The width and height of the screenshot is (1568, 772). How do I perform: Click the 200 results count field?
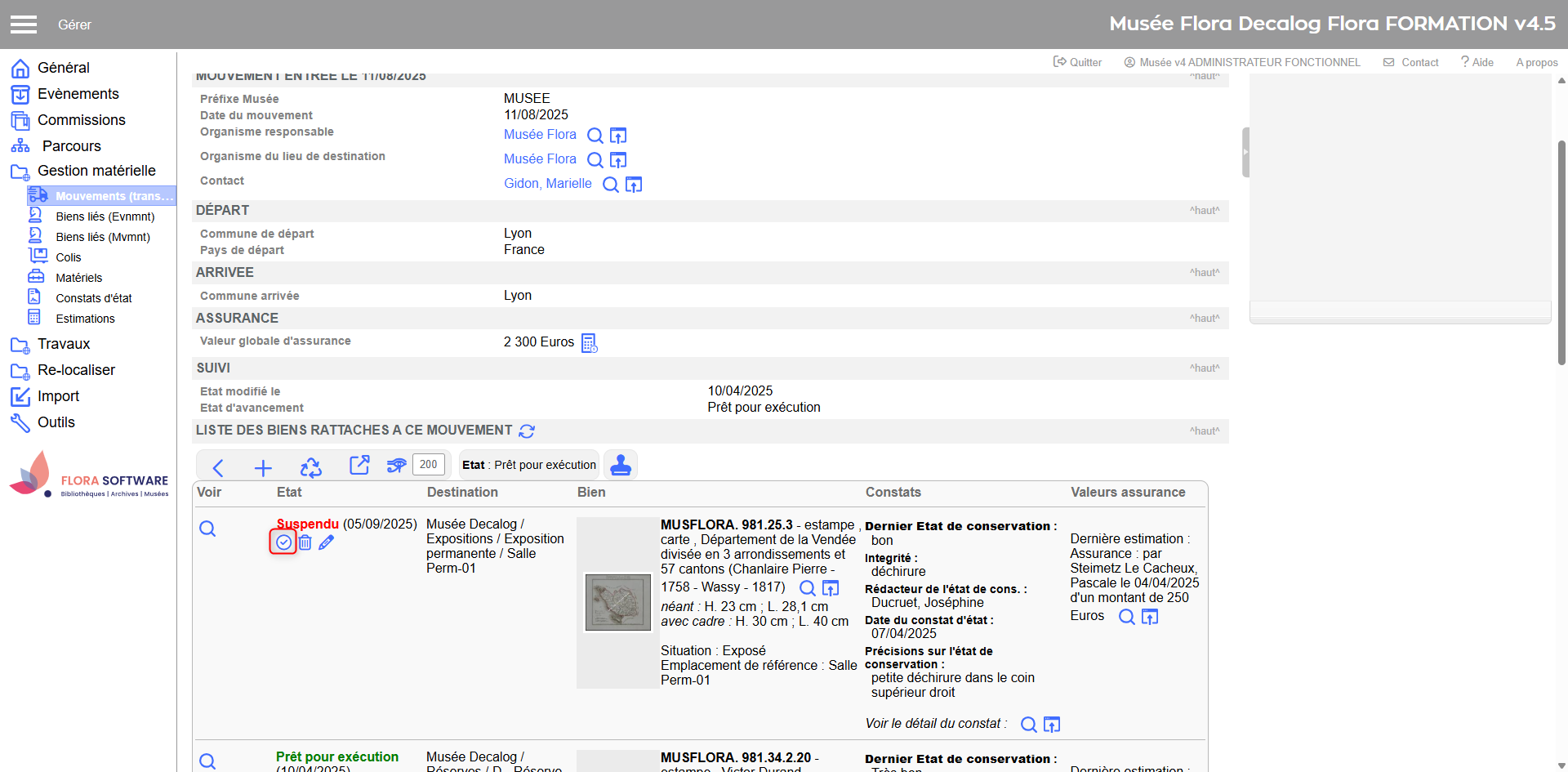[428, 465]
